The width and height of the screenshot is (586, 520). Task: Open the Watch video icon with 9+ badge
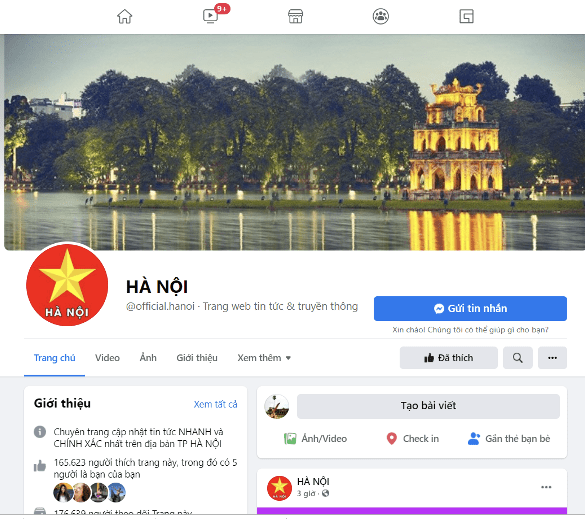pos(211,16)
